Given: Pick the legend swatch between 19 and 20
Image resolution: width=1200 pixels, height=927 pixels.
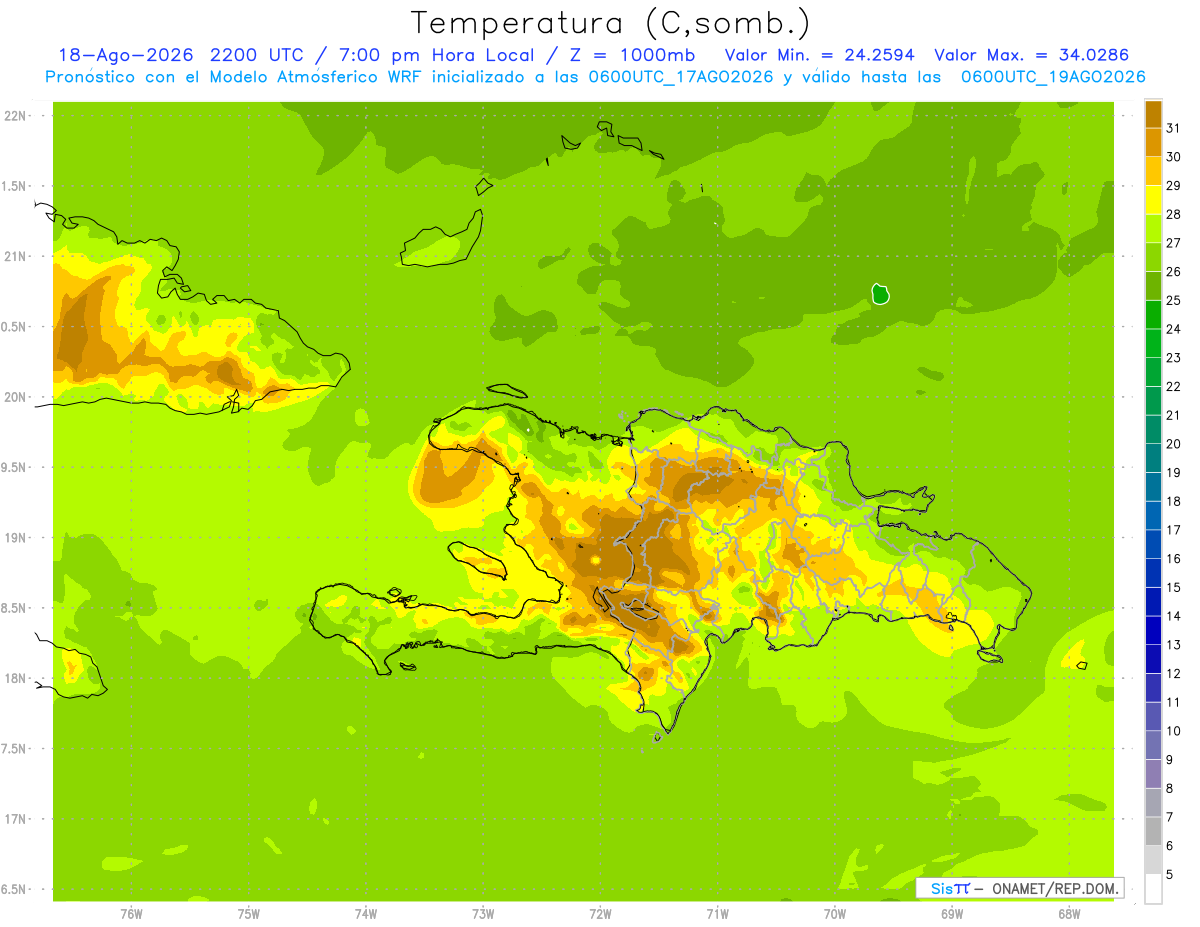Looking at the screenshot, I should [1153, 458].
